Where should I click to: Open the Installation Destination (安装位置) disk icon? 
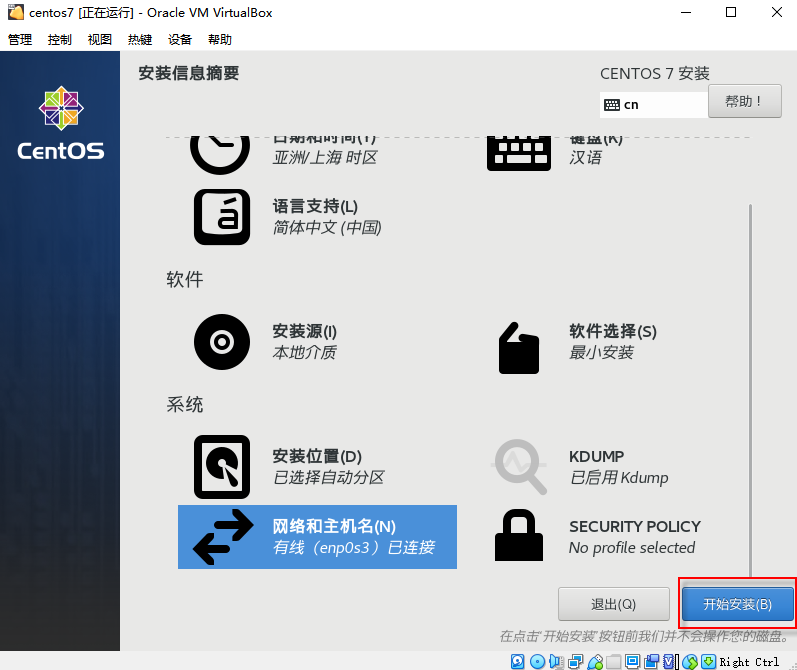tap(222, 467)
